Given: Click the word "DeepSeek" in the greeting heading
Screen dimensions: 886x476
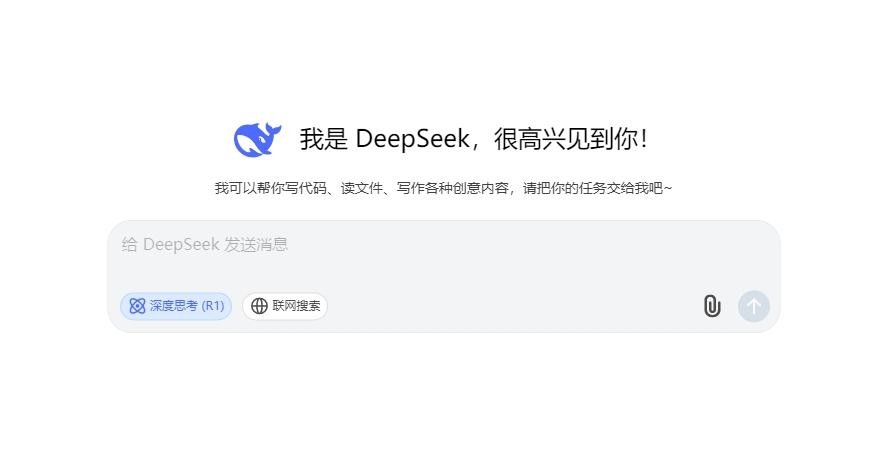Looking at the screenshot, I should 412,139.
